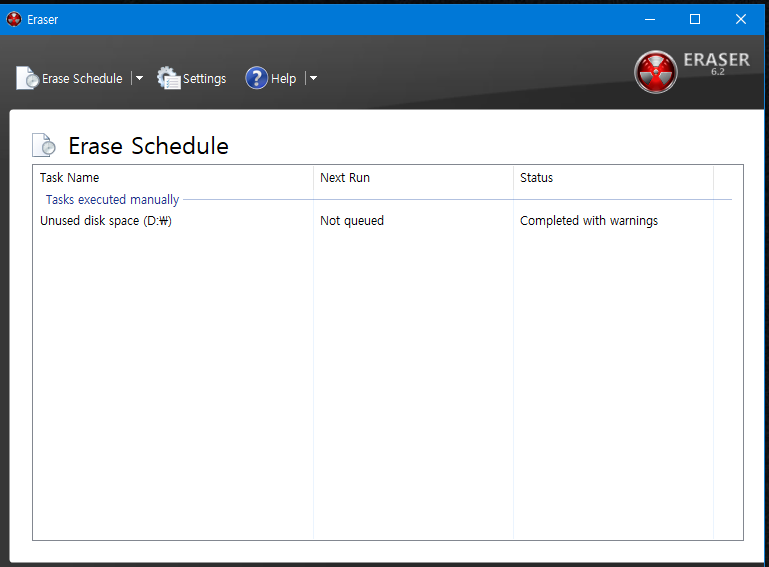Expand the Help dropdown arrow

(x=313, y=78)
